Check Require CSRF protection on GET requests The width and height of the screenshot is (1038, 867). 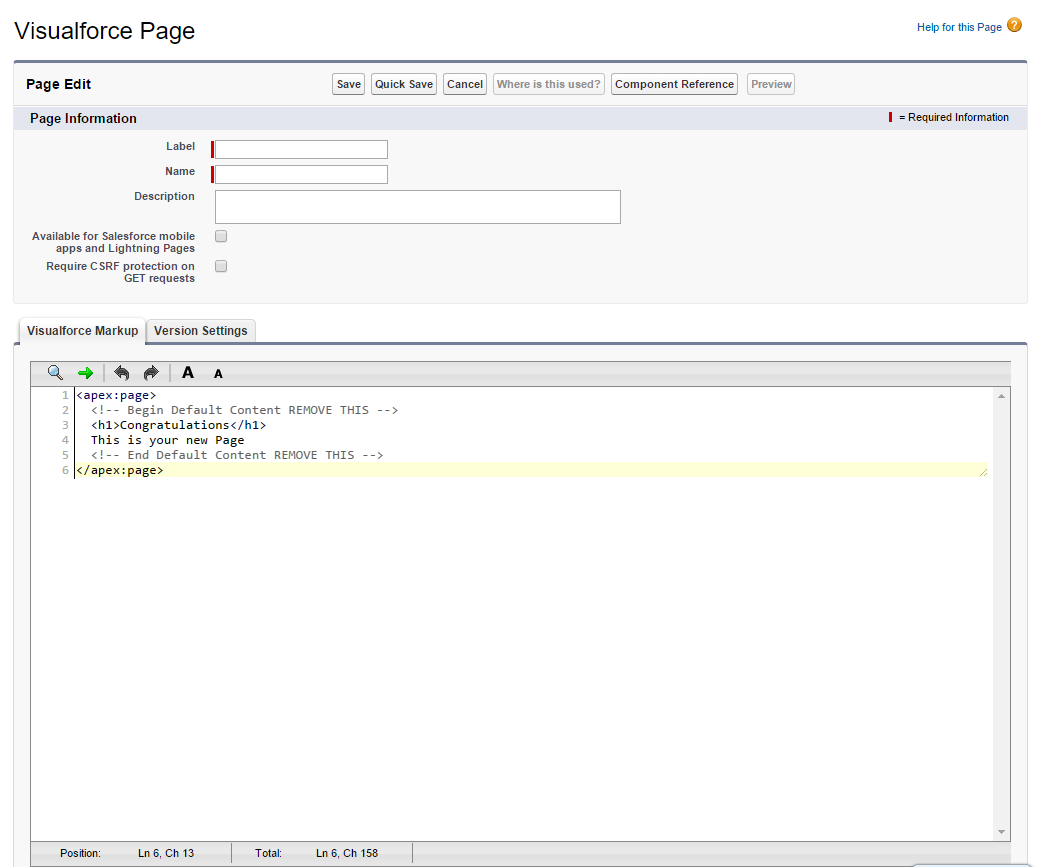pyautogui.click(x=221, y=267)
